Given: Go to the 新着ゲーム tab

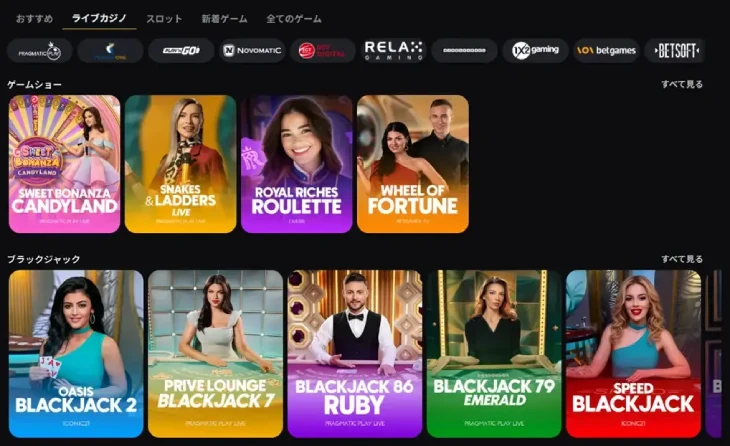Looking at the screenshot, I should pos(224,19).
